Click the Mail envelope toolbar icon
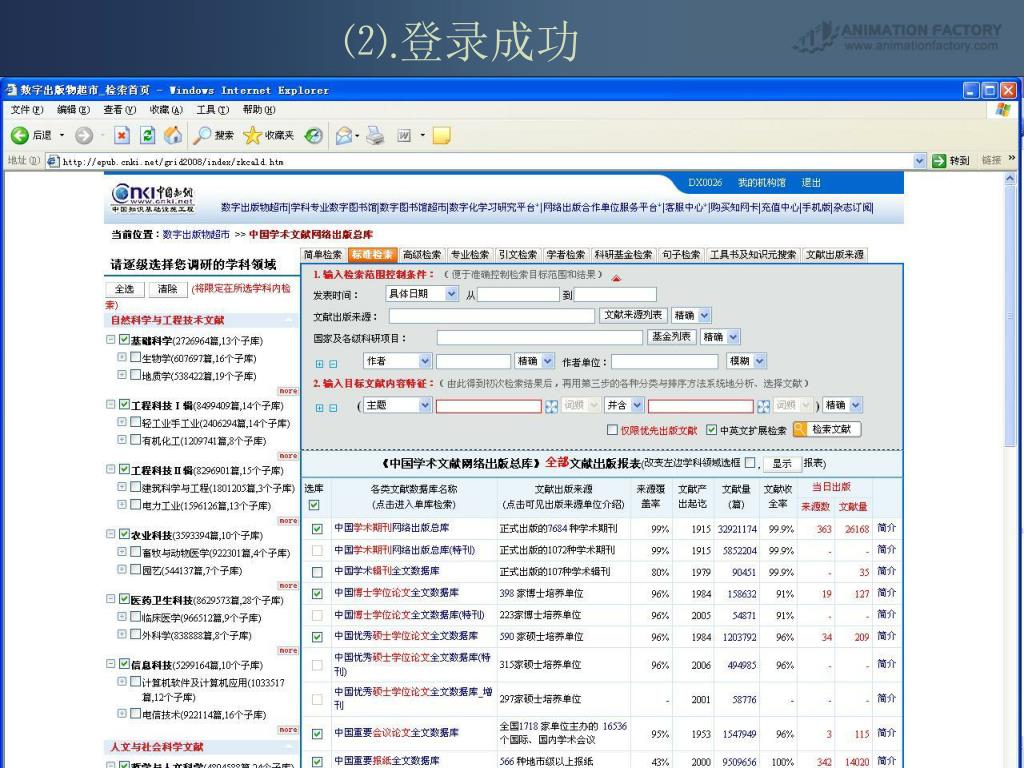The height and width of the screenshot is (768, 1024). (x=343, y=135)
